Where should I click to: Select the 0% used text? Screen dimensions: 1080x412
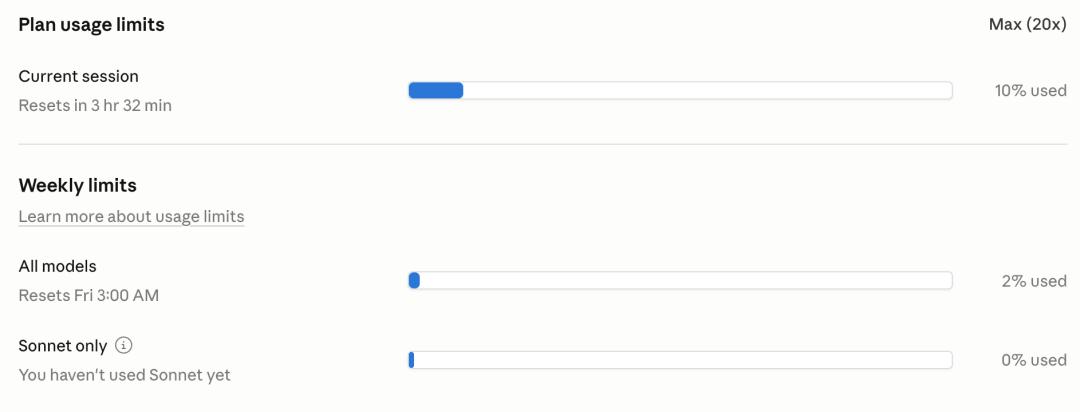(1034, 360)
